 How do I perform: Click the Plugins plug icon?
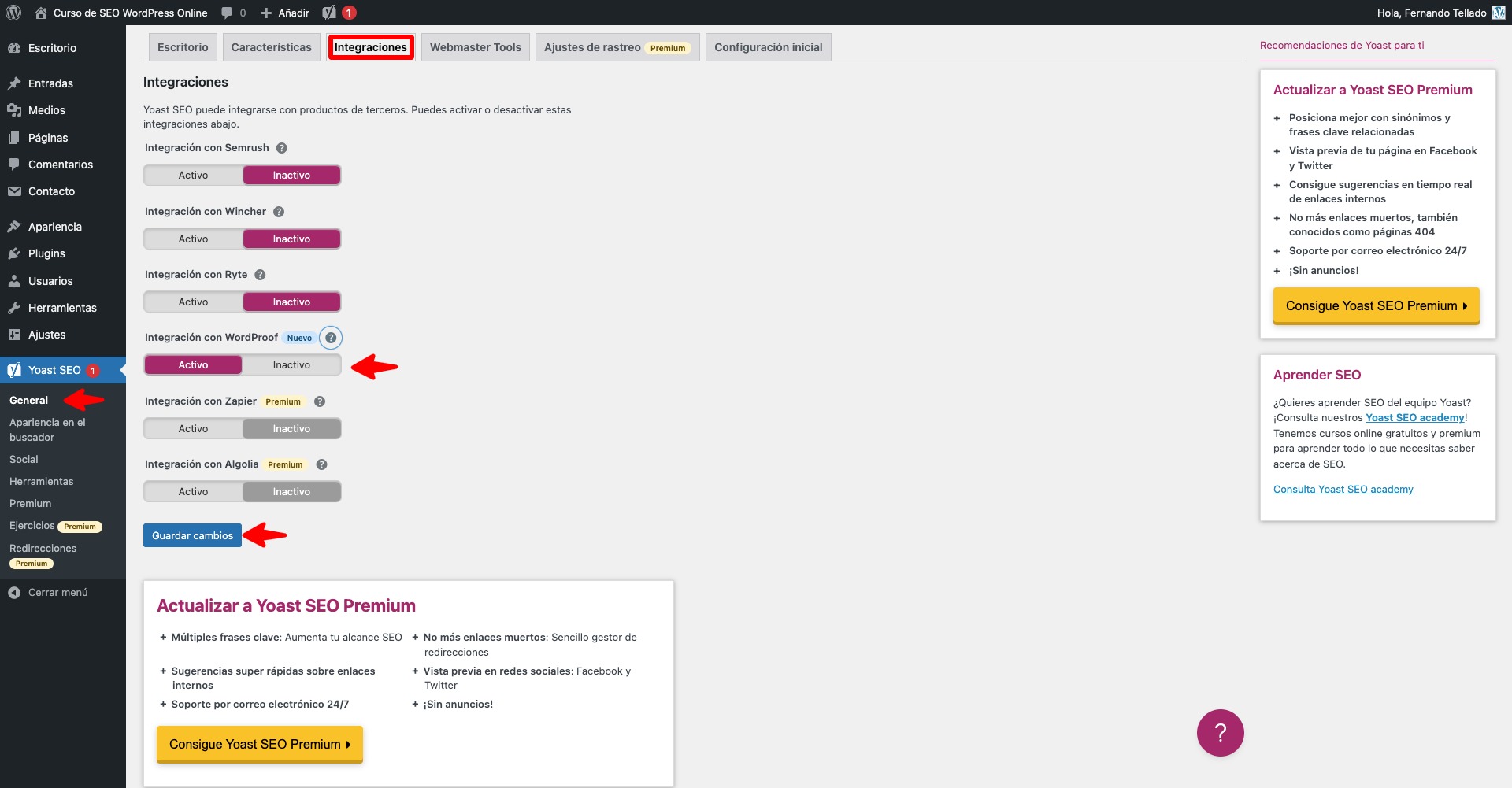(14, 253)
